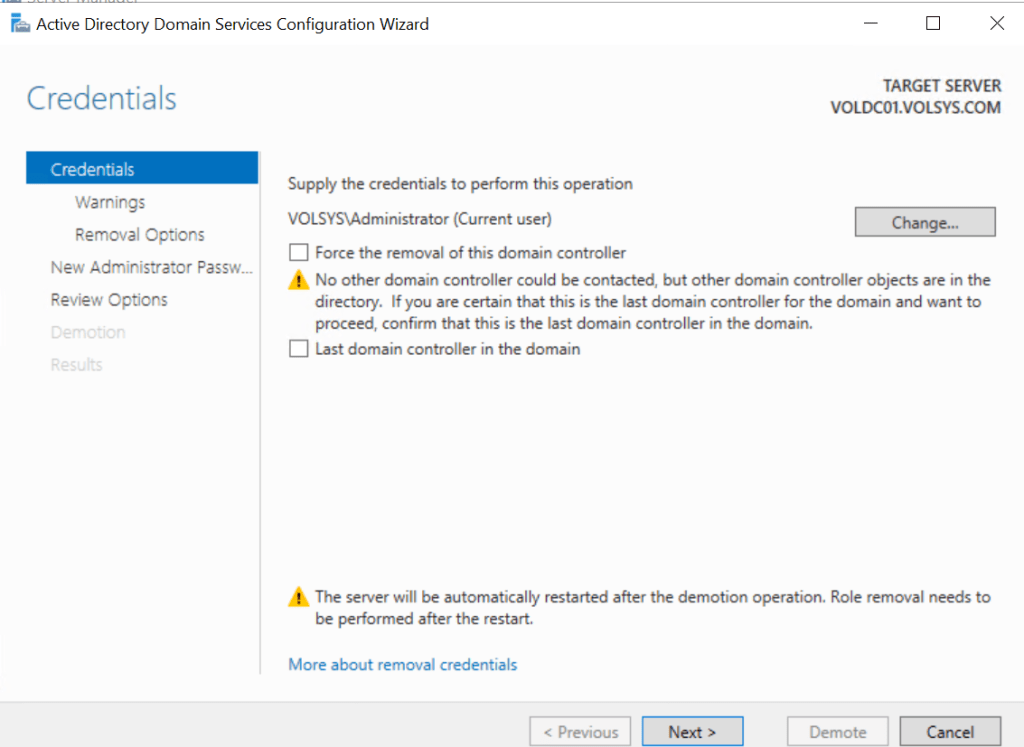1024x747 pixels.
Task: Open More about removal credentials link
Action: (402, 664)
